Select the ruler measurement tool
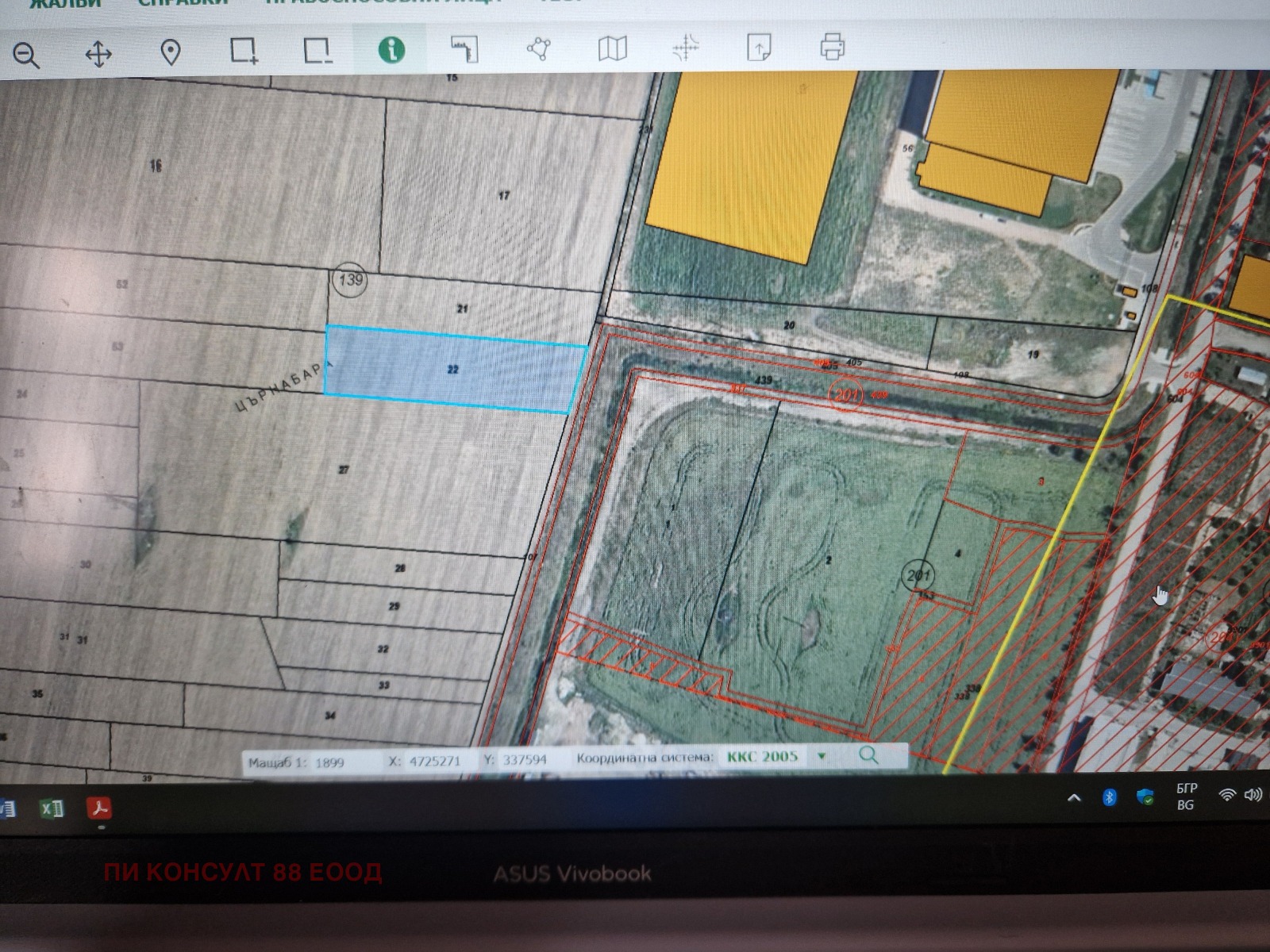 (x=464, y=49)
